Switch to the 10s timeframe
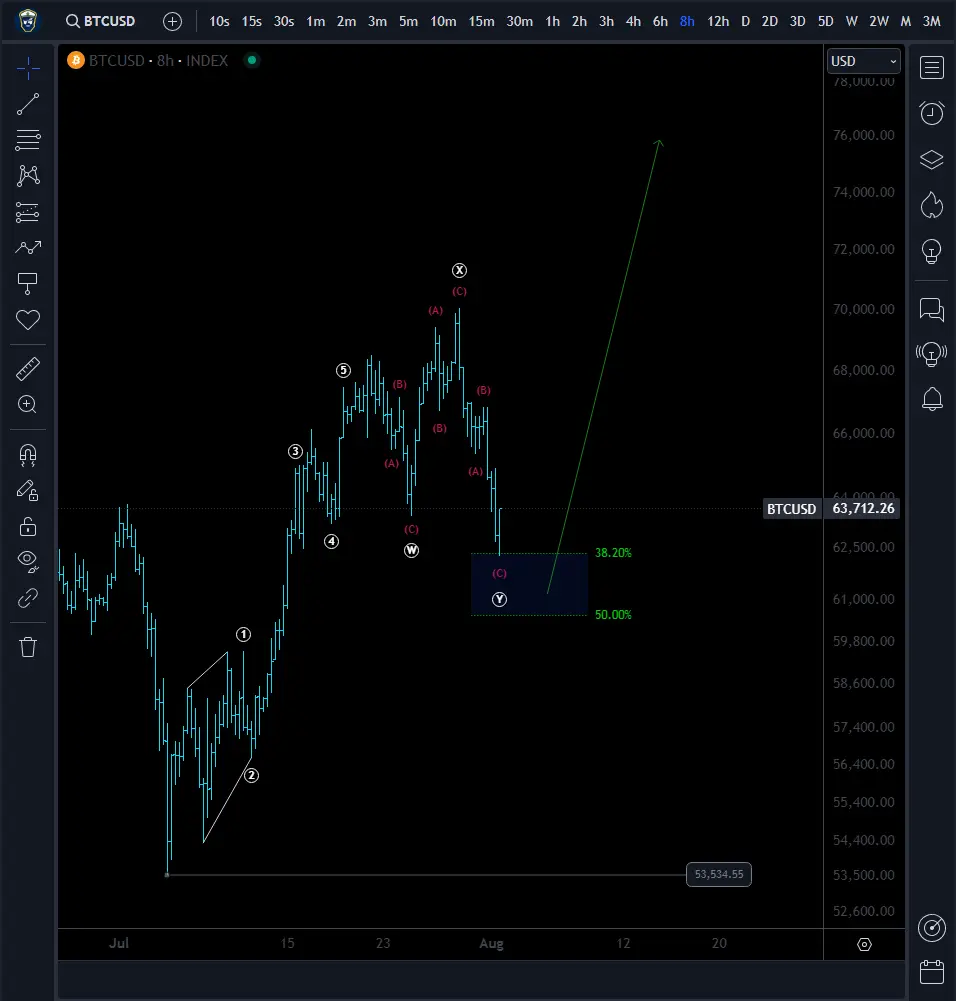Image resolution: width=956 pixels, height=1001 pixels. [x=220, y=21]
